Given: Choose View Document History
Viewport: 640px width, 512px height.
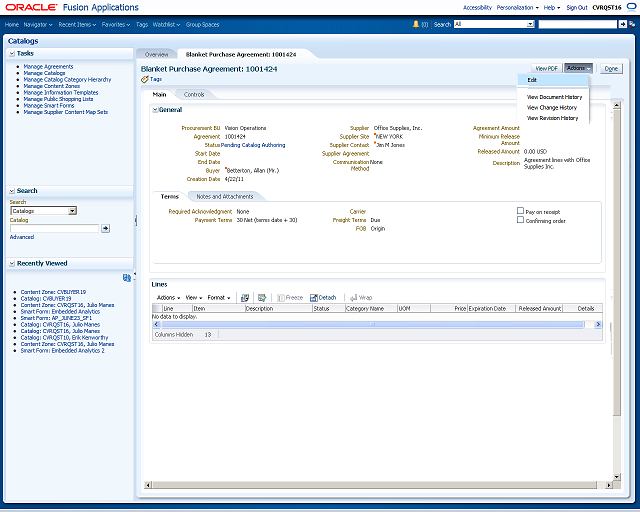Looking at the screenshot, I should coord(554,97).
